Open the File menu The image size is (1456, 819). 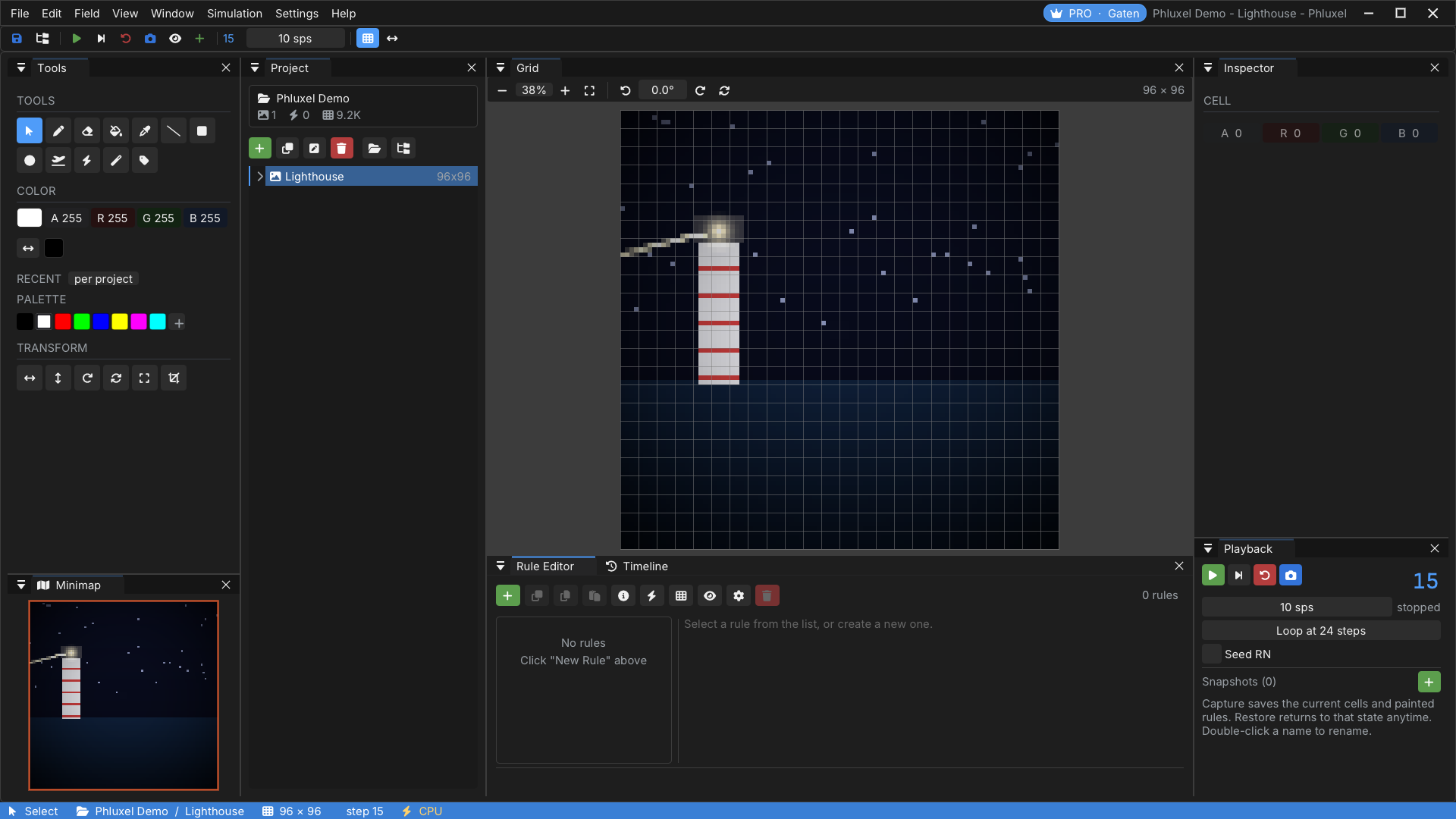click(20, 14)
